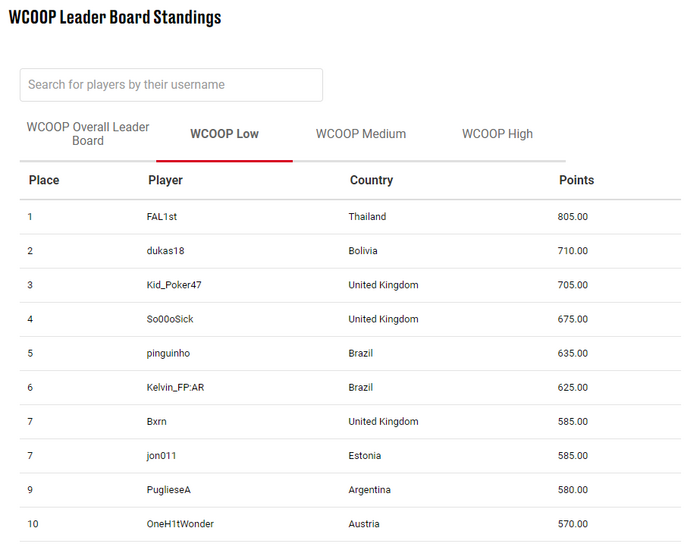
Task: Click the Points column header
Action: tap(576, 180)
